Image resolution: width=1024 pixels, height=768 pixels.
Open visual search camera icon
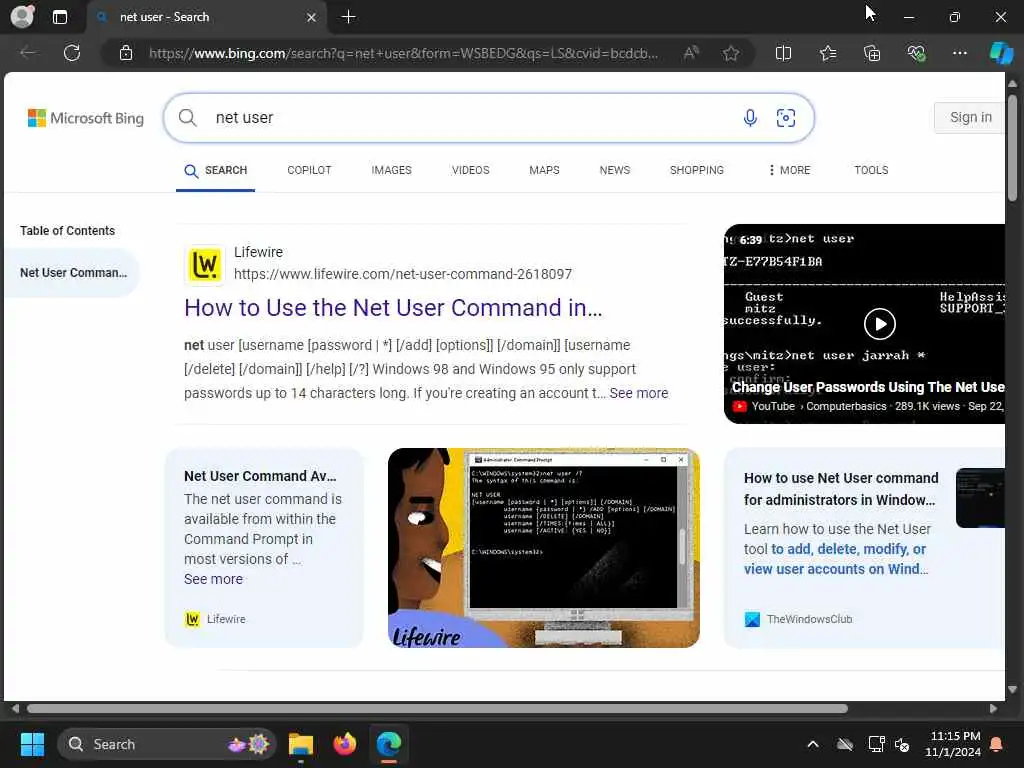pyautogui.click(x=786, y=118)
